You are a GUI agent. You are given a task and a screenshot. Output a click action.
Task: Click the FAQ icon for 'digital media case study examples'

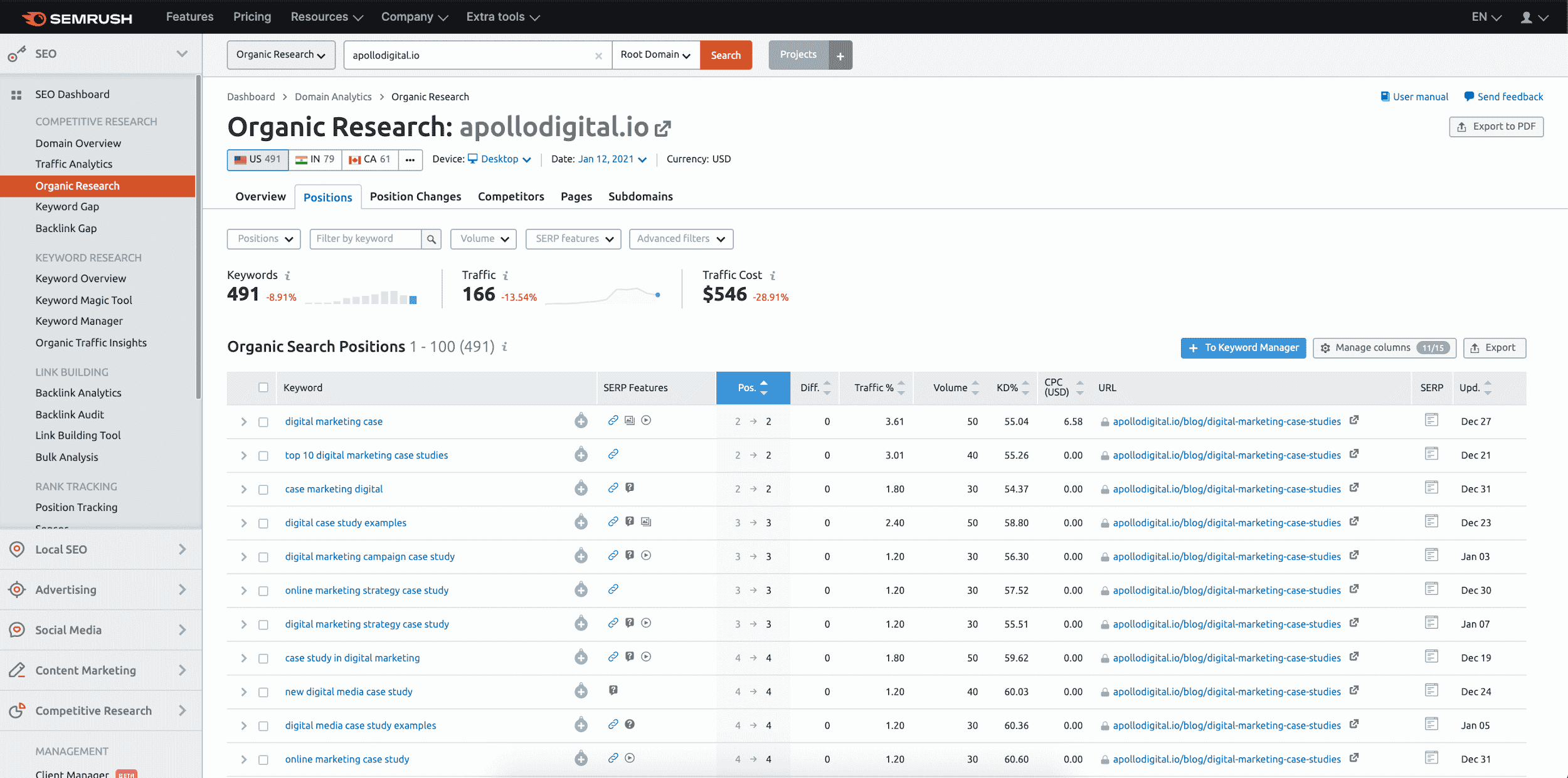[x=630, y=724]
